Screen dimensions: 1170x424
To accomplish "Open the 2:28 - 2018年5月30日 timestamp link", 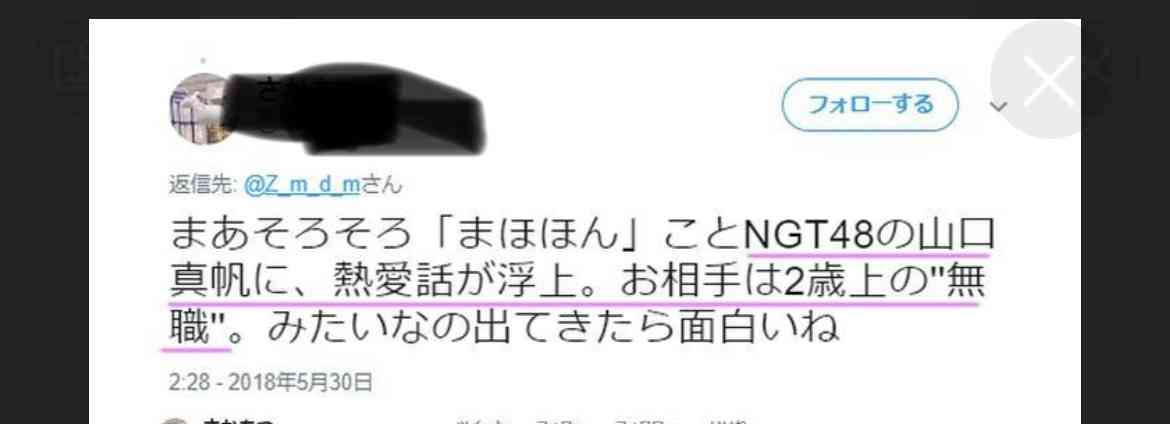I will pyautogui.click(x=270, y=383).
